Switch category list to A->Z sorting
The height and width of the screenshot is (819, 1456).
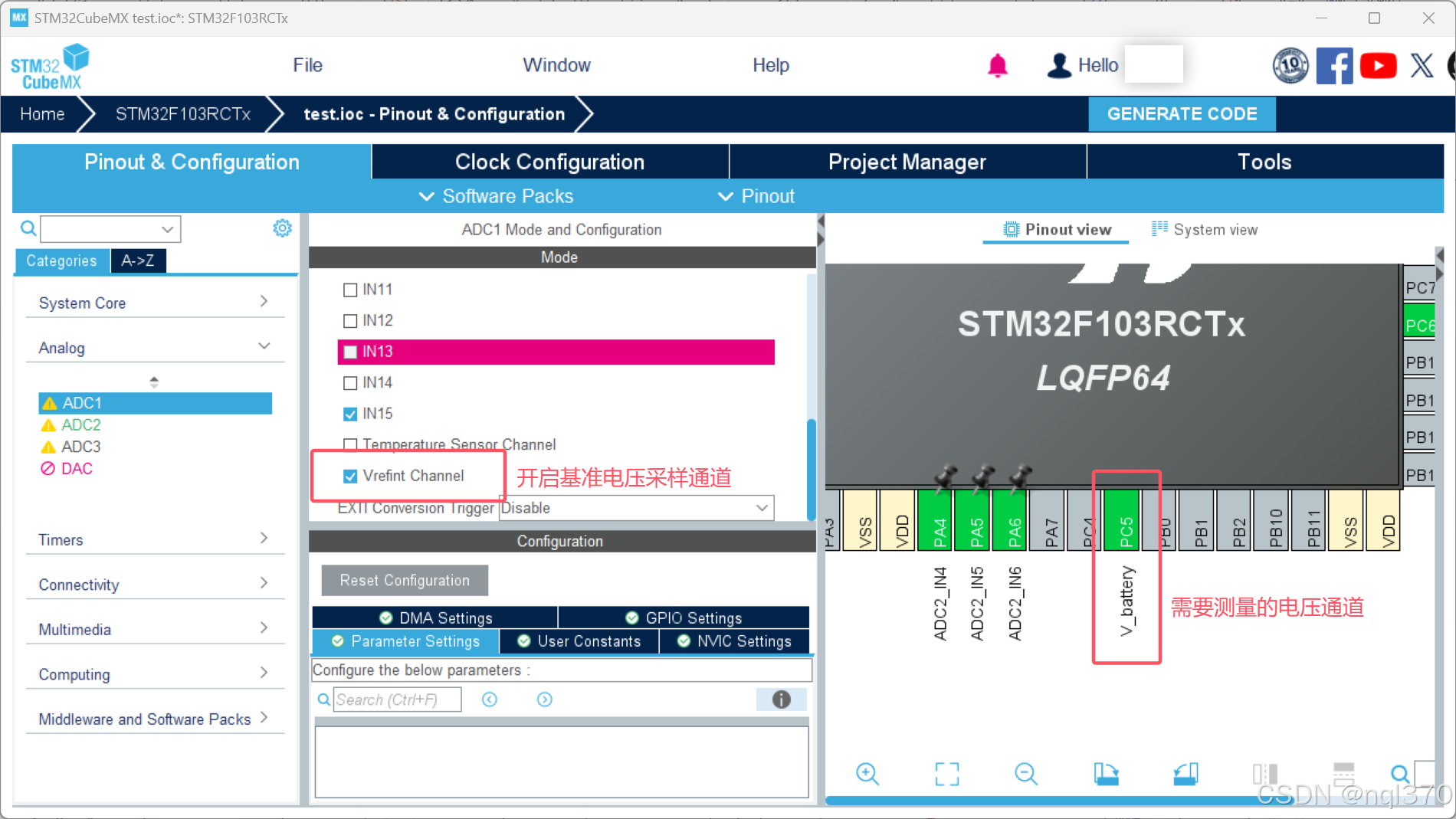[138, 260]
